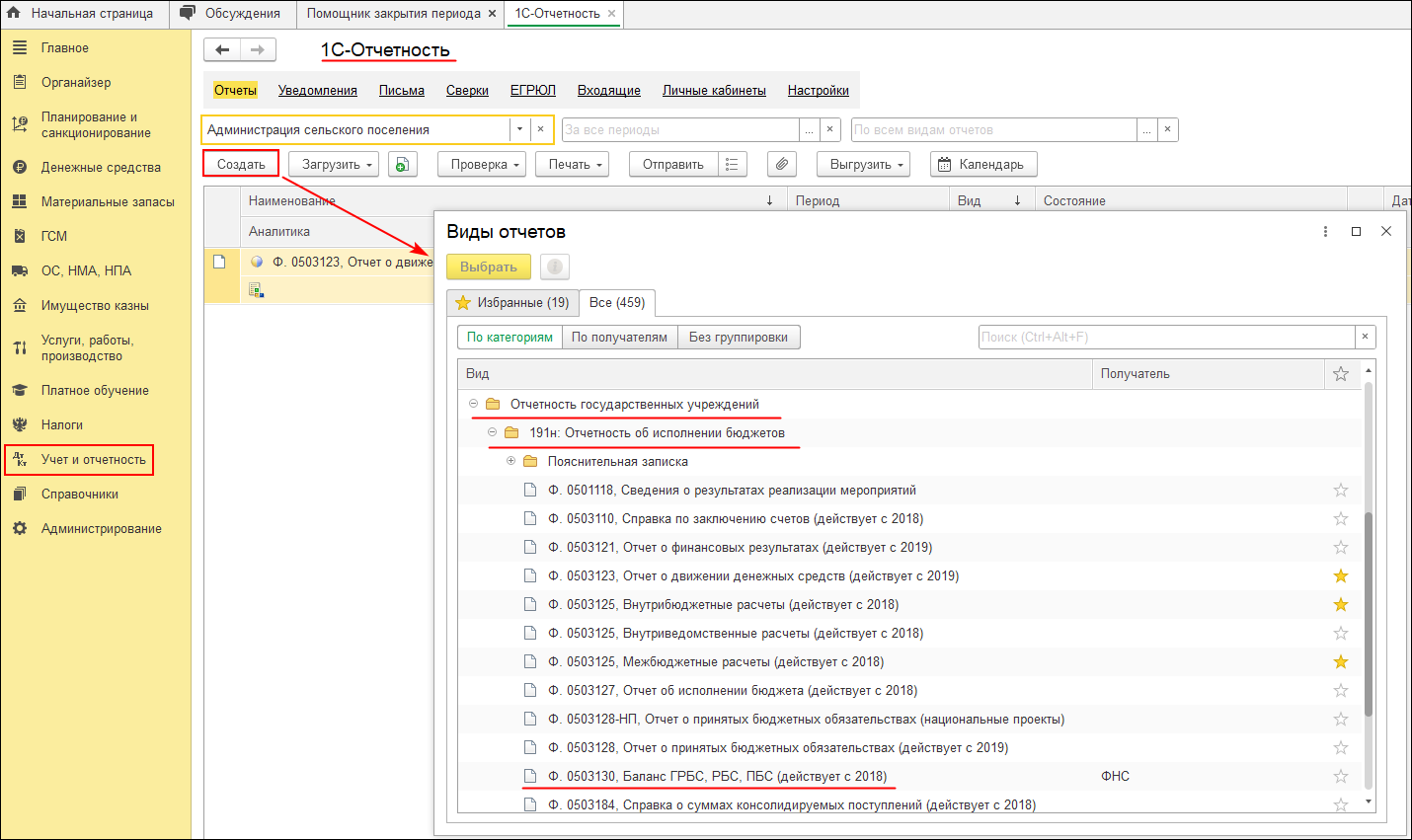Clear the period filter with its X button
Viewport: 1412px width, 840px height.
[x=830, y=129]
